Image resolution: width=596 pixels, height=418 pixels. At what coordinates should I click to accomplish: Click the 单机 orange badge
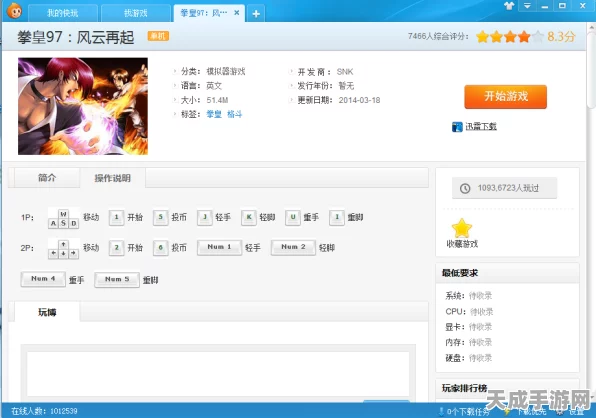pos(158,36)
